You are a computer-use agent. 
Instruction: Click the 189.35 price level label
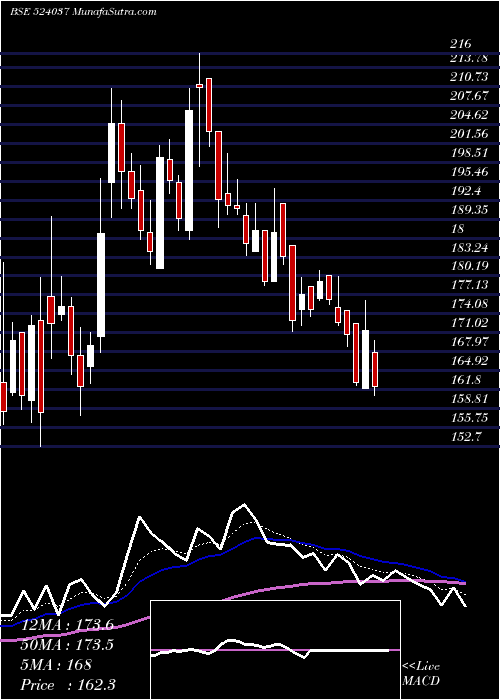coord(469,210)
